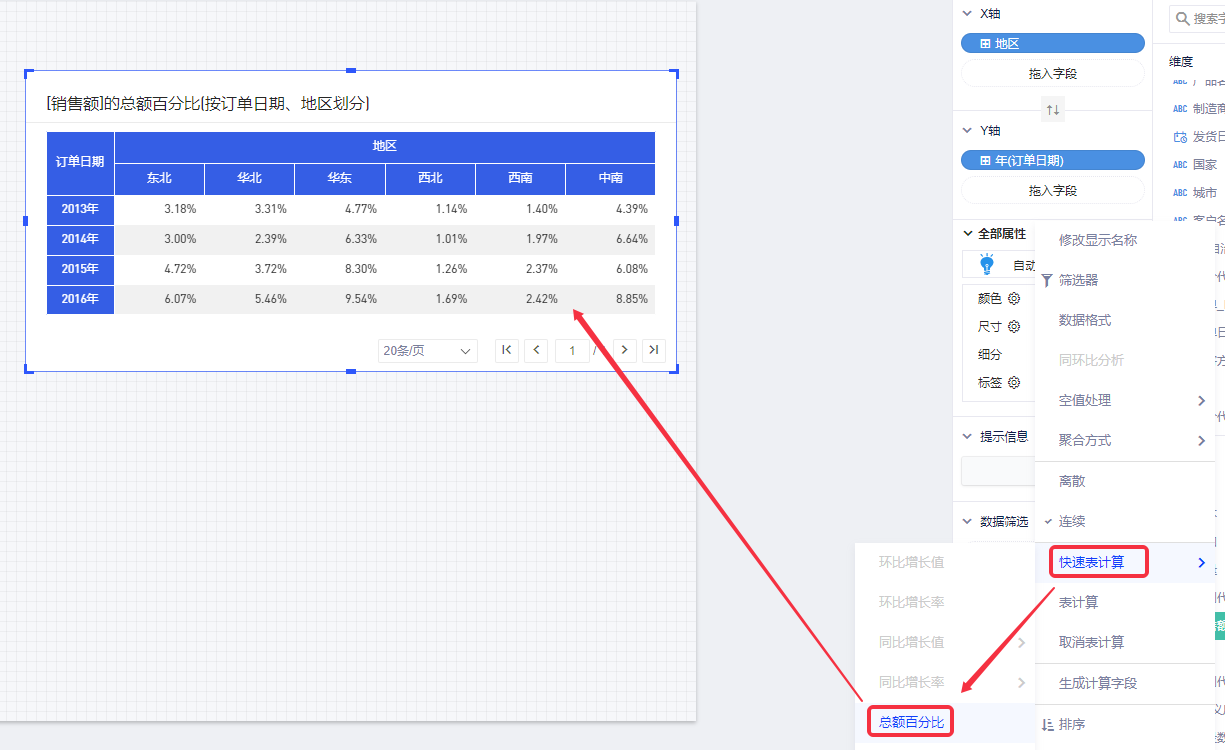Go to the previous table page
1225x750 pixels.
pos(536,350)
